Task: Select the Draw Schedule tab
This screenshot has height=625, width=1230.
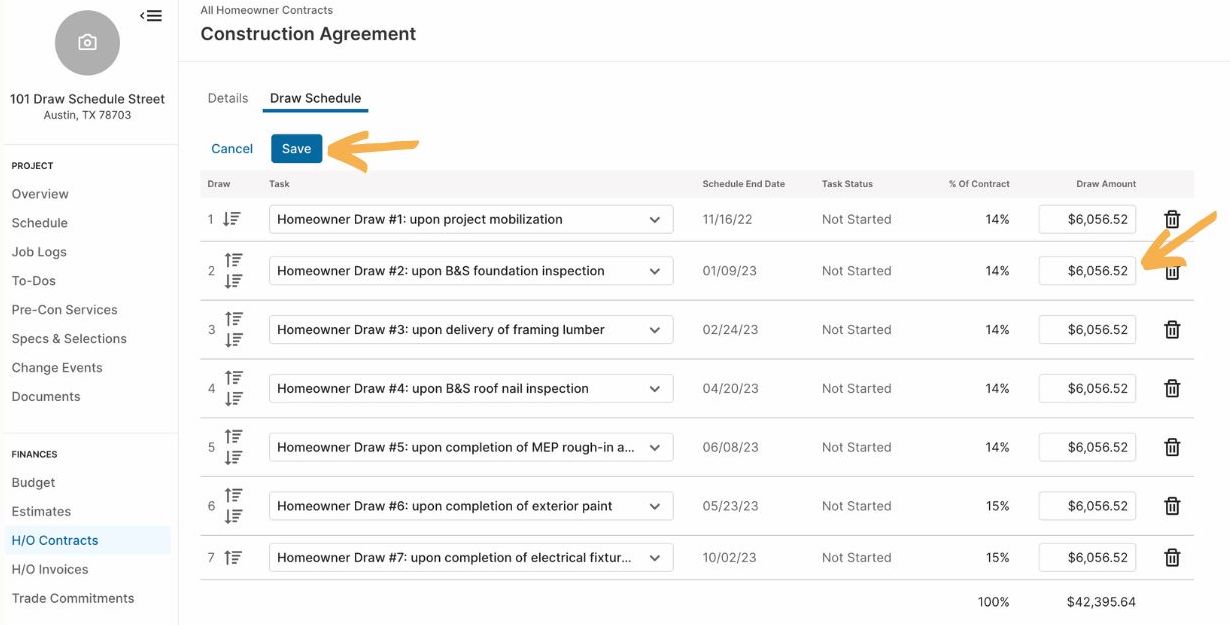Action: (316, 98)
